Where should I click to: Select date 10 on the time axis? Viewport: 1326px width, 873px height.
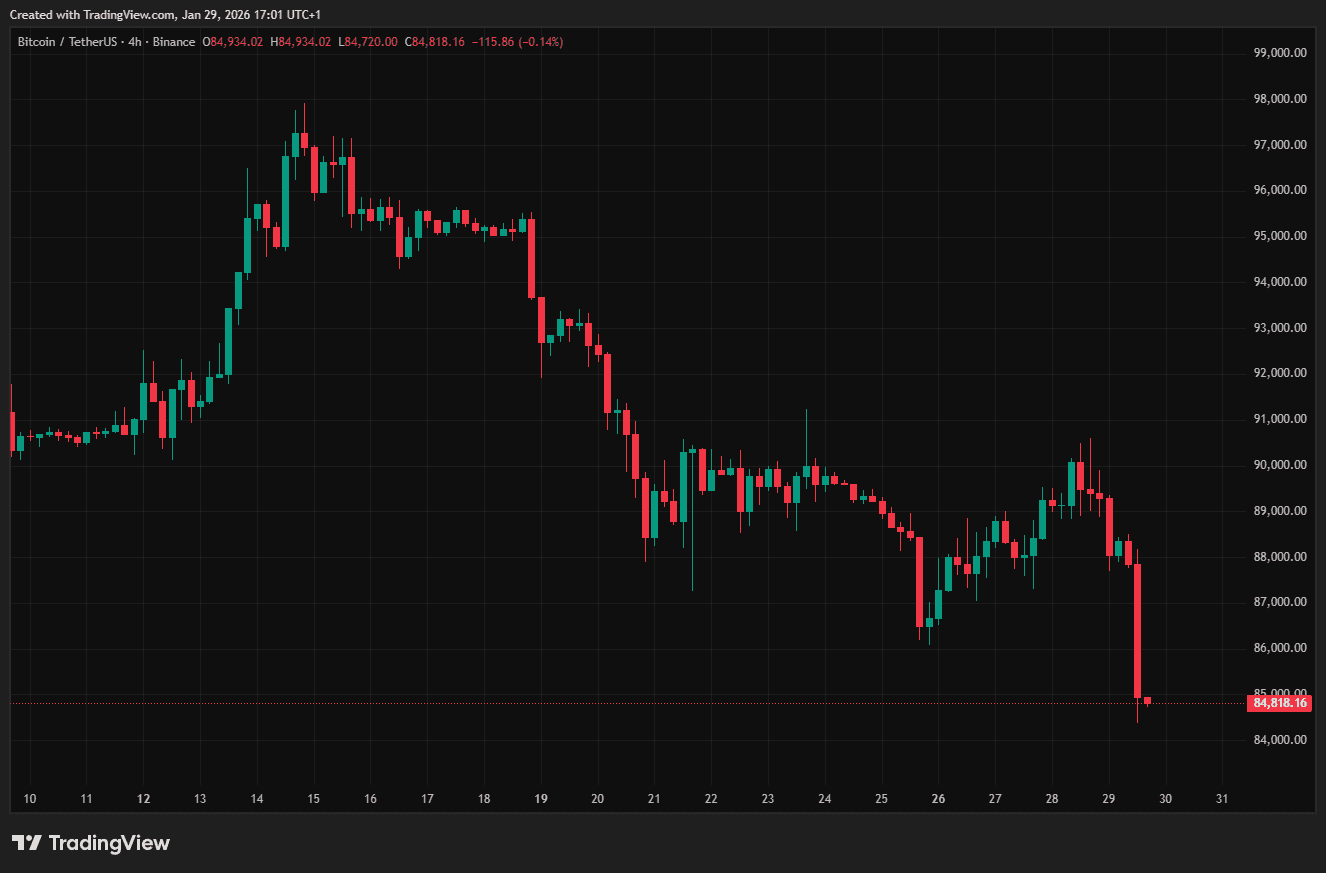(x=30, y=799)
